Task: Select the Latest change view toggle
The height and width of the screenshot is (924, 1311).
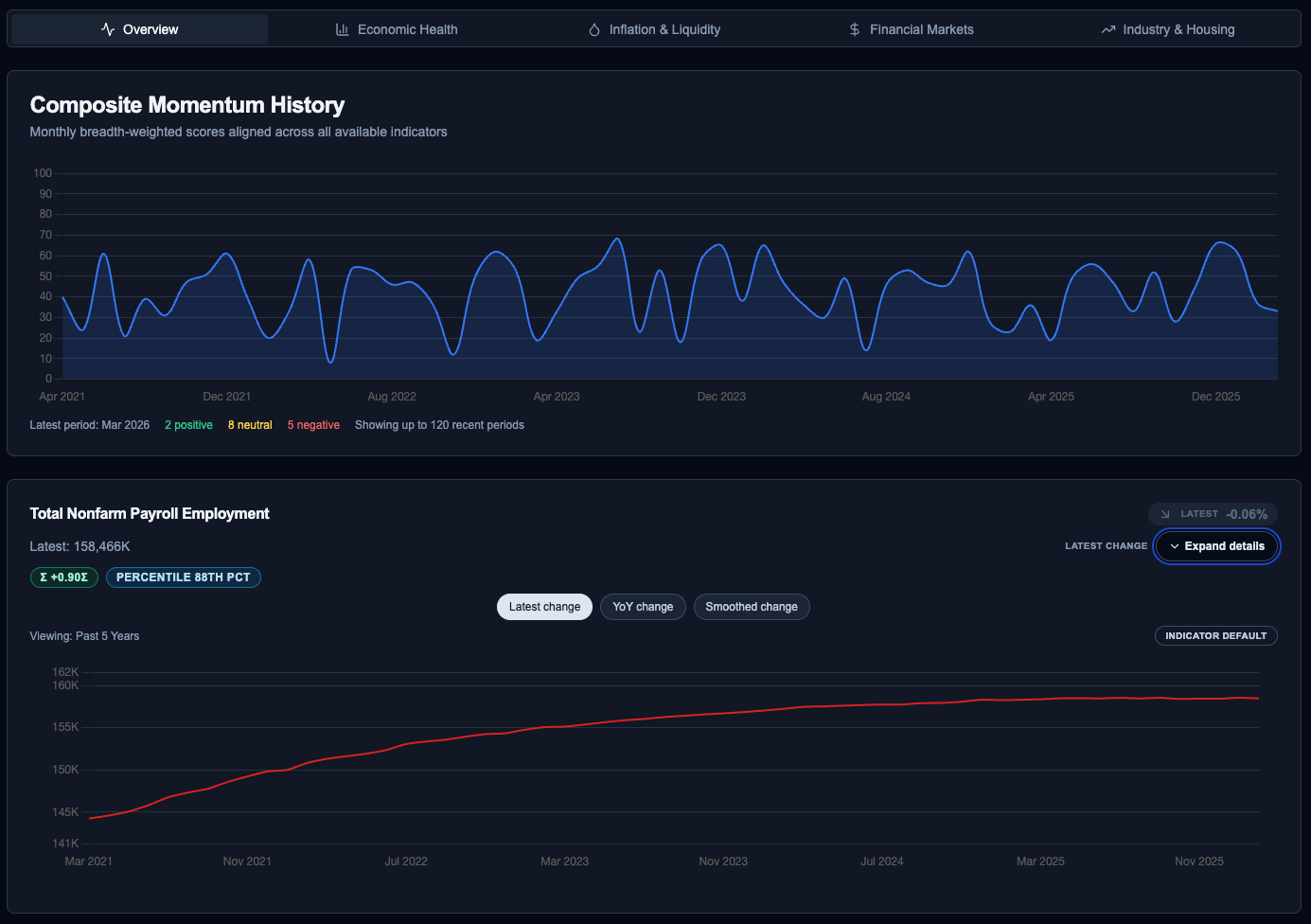Action: pos(544,607)
